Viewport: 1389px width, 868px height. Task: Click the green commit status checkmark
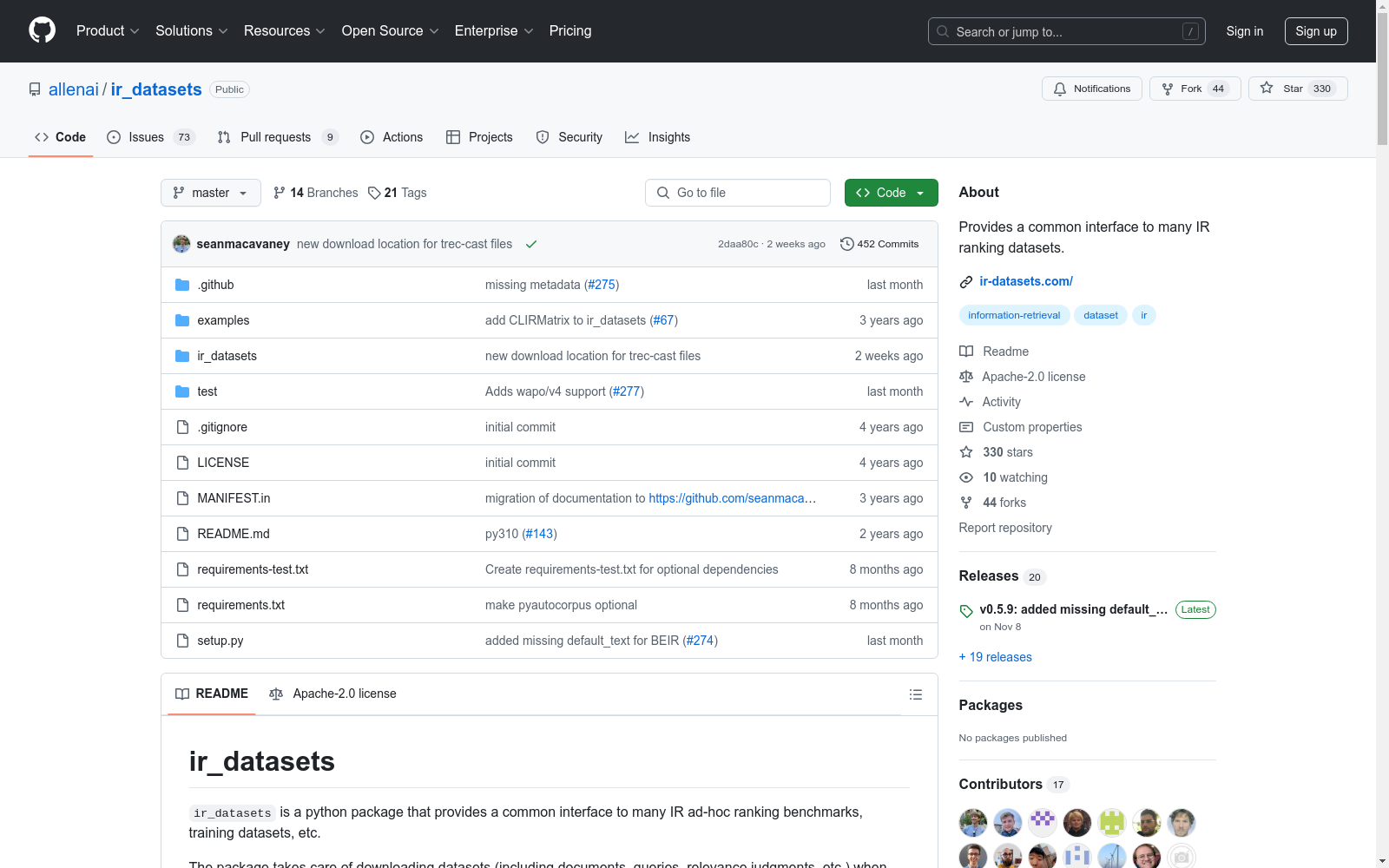[531, 244]
